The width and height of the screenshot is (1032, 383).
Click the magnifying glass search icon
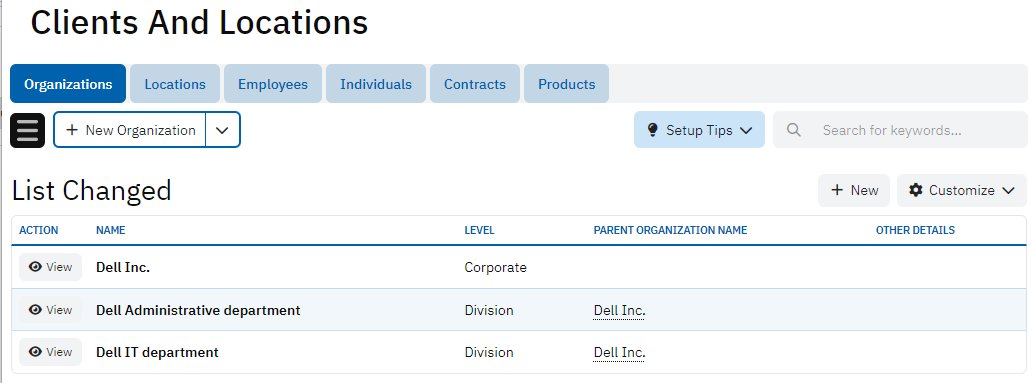pos(794,130)
